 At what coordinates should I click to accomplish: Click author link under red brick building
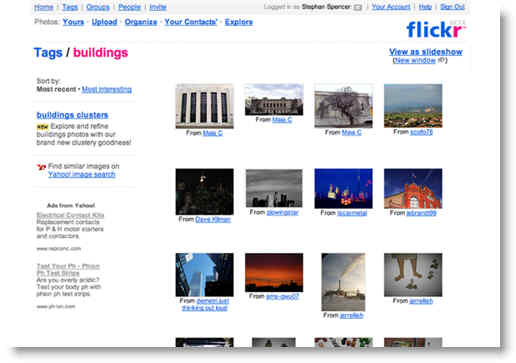[x=421, y=213]
